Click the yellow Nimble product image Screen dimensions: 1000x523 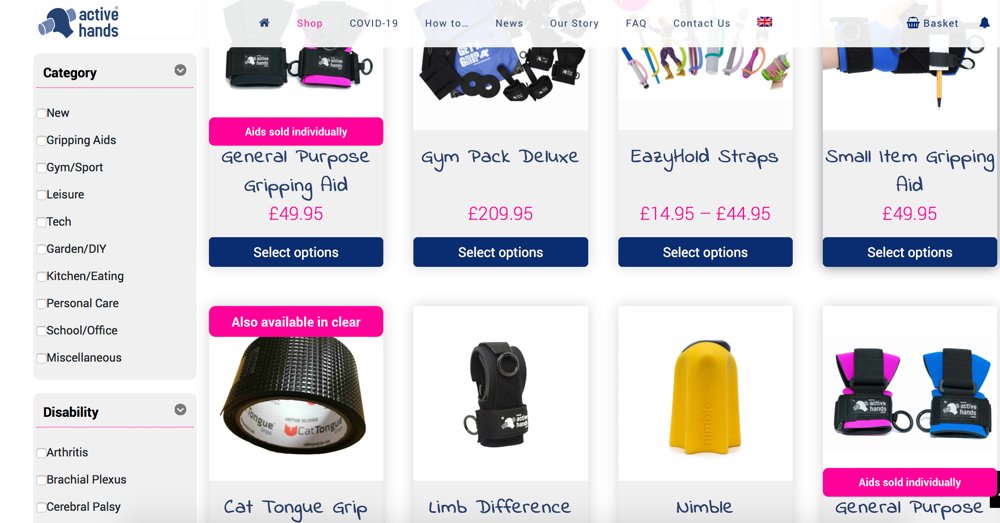(x=705, y=398)
